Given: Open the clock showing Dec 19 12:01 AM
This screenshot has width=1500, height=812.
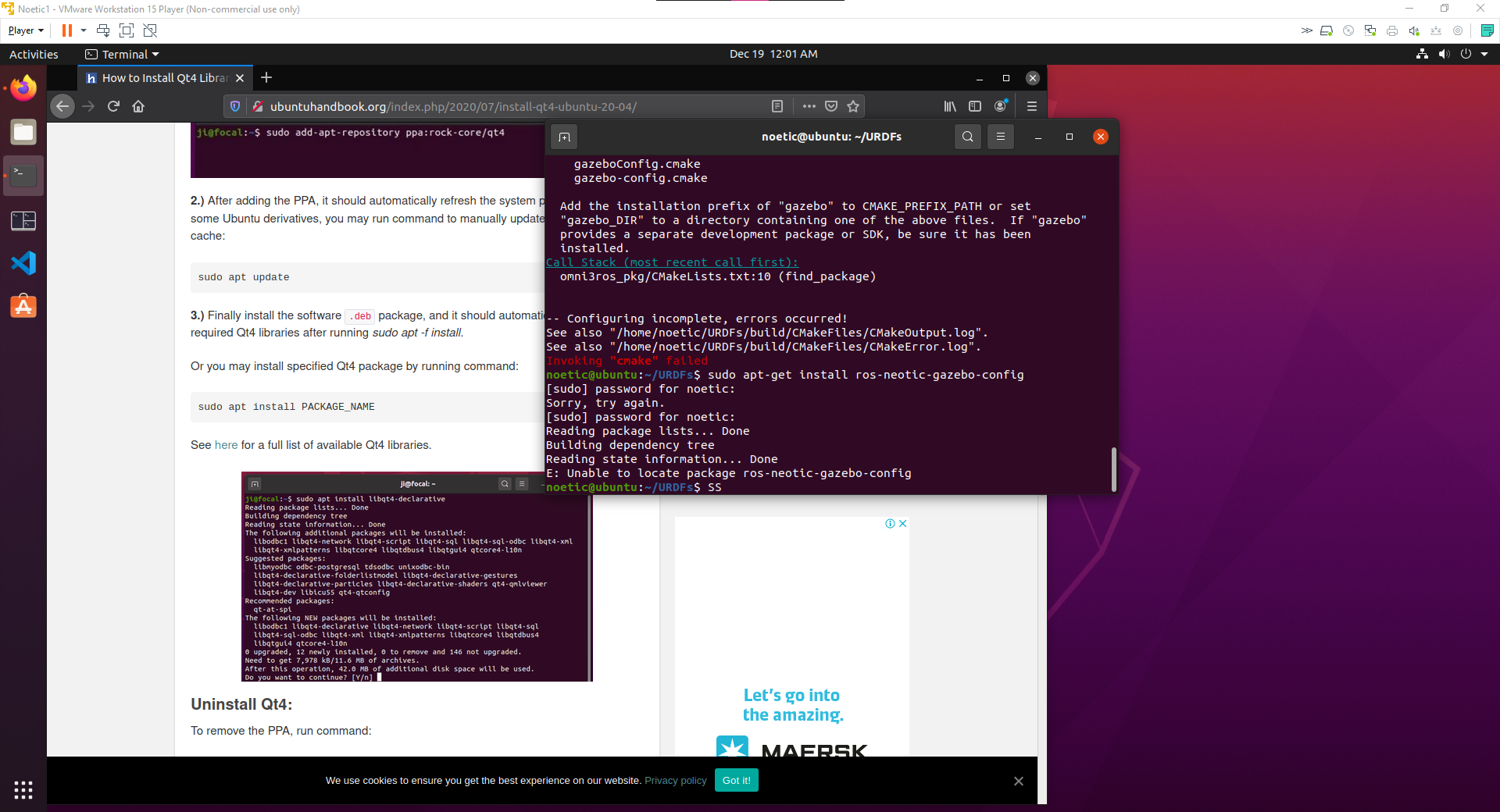Looking at the screenshot, I should coord(773,54).
